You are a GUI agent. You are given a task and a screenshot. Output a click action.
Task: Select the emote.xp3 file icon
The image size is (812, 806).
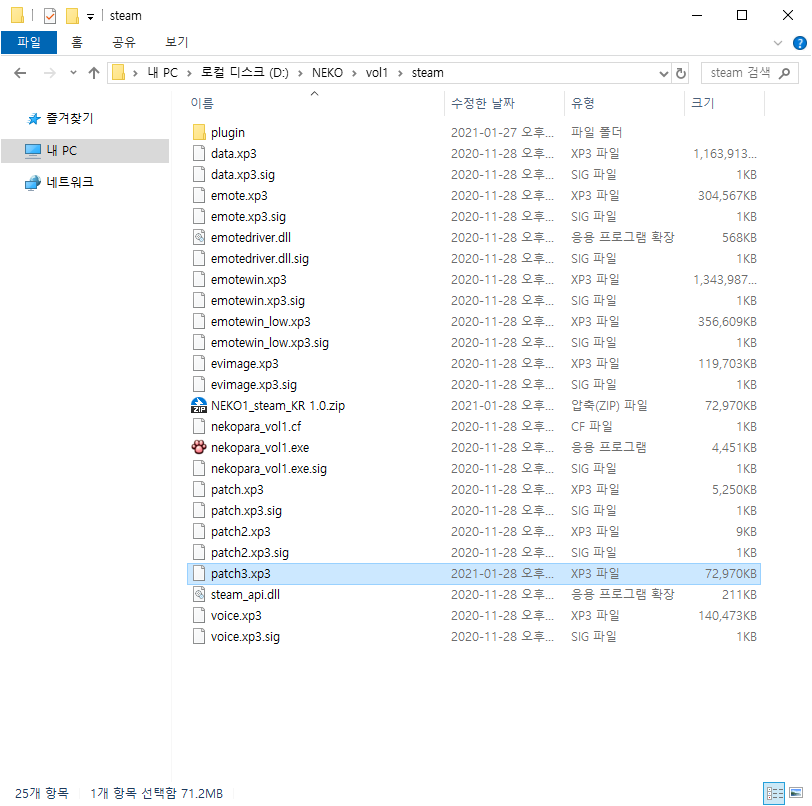(x=199, y=195)
